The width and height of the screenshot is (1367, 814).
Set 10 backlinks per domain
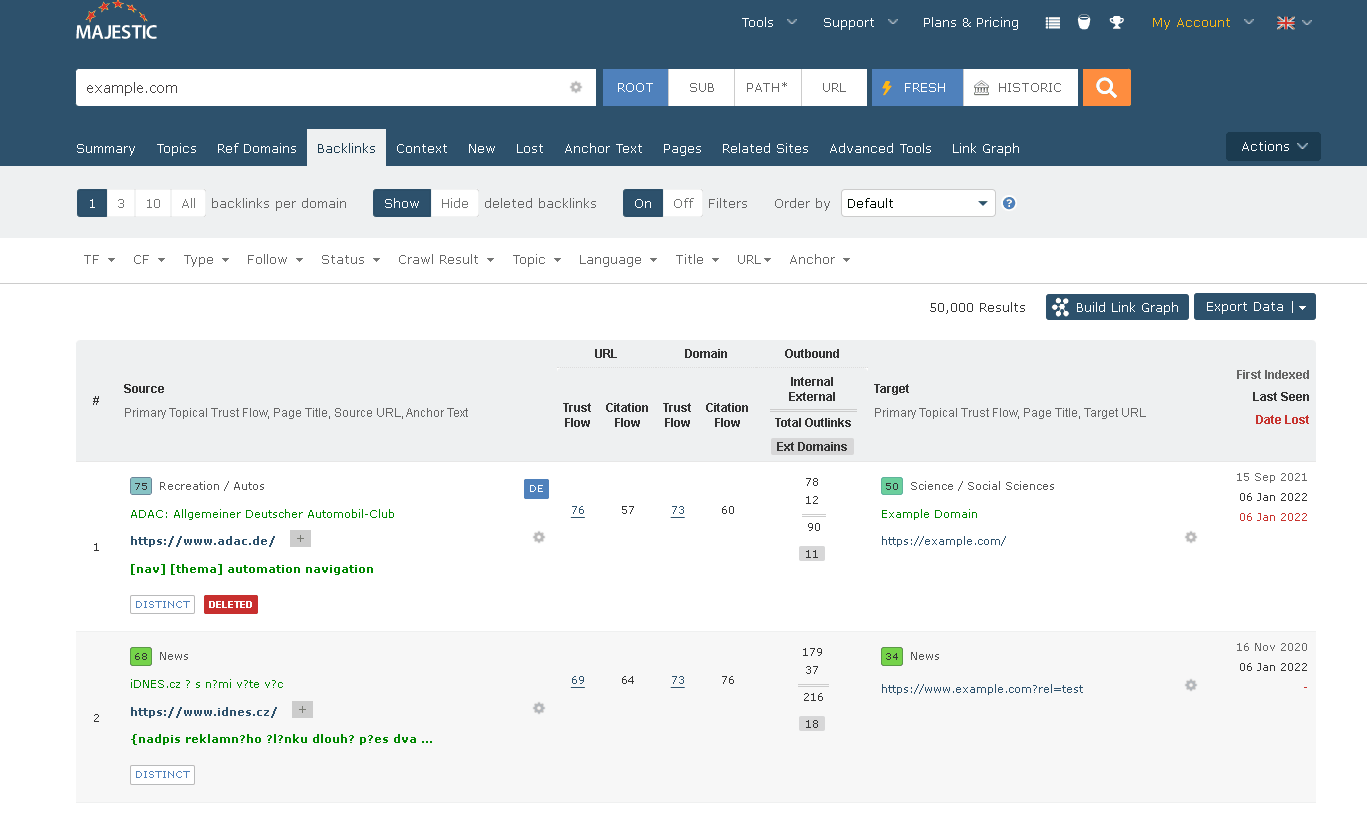pyautogui.click(x=153, y=203)
